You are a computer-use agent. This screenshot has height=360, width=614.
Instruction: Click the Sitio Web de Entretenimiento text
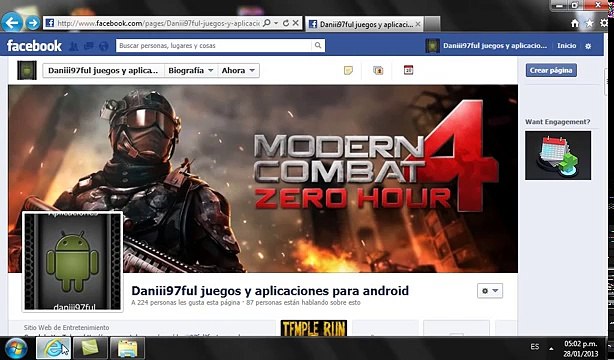(66, 327)
